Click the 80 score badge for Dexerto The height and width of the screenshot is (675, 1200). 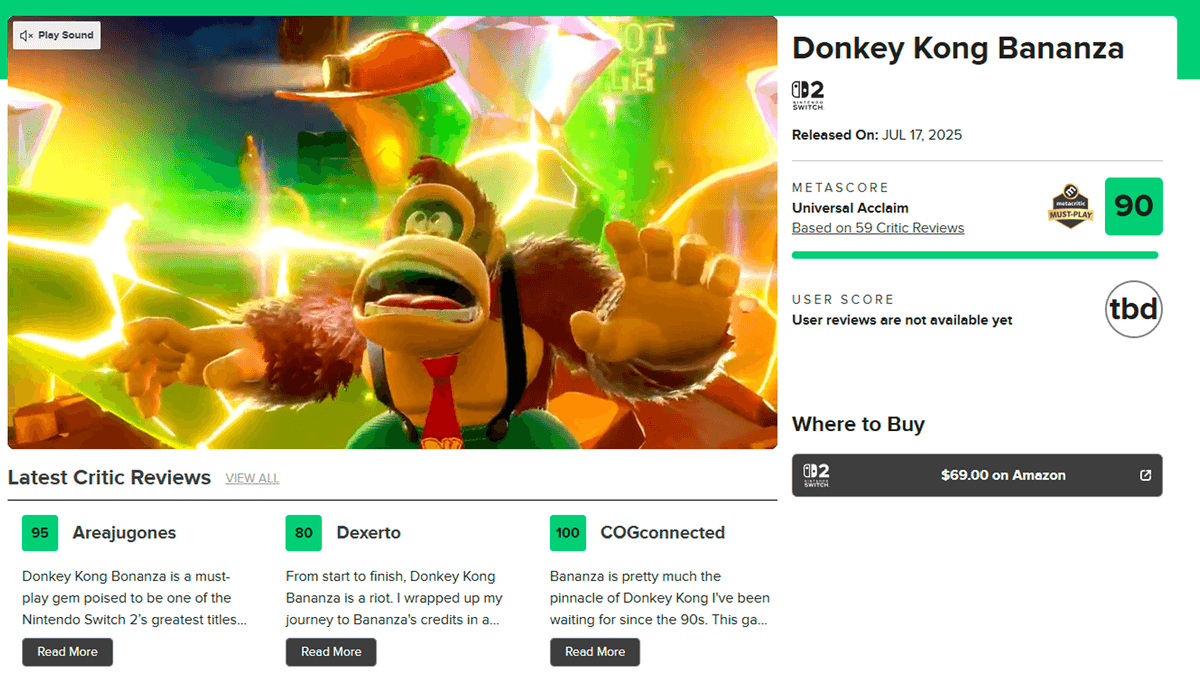pyautogui.click(x=303, y=533)
